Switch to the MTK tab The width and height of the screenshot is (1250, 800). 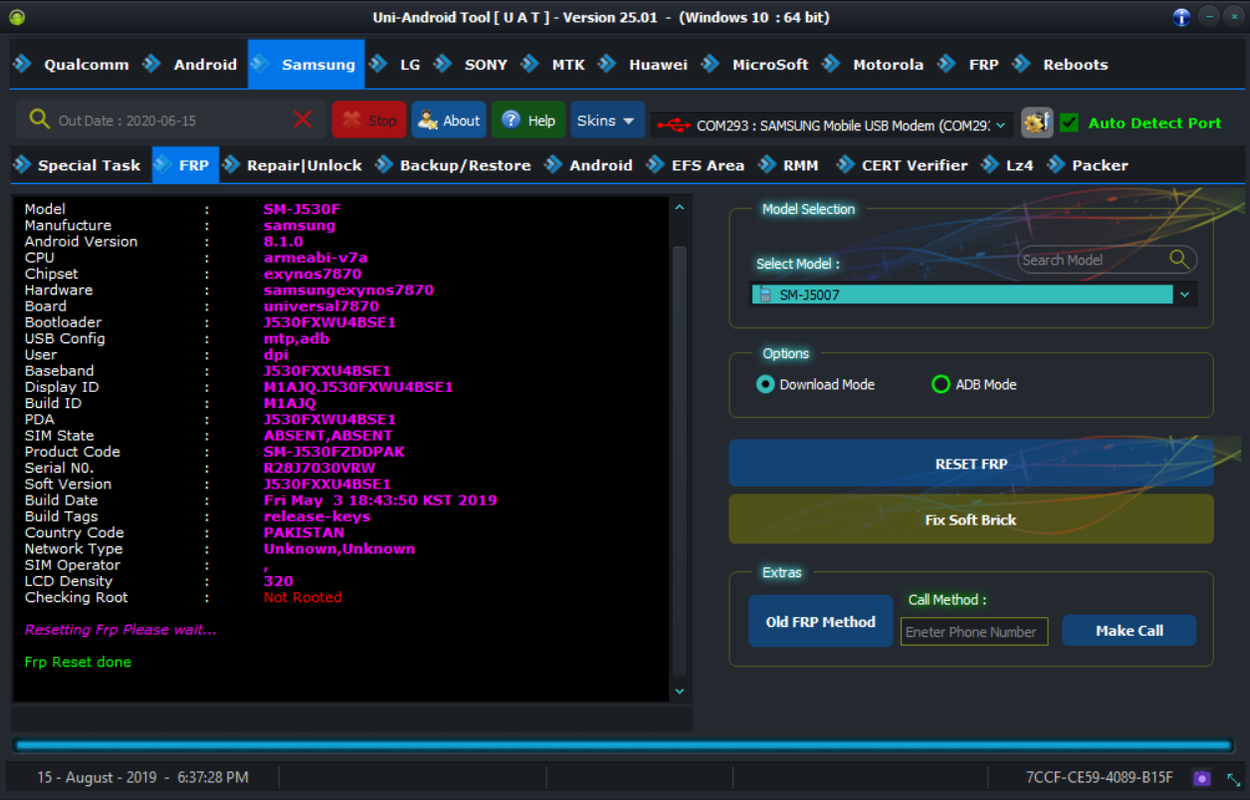tap(554, 64)
